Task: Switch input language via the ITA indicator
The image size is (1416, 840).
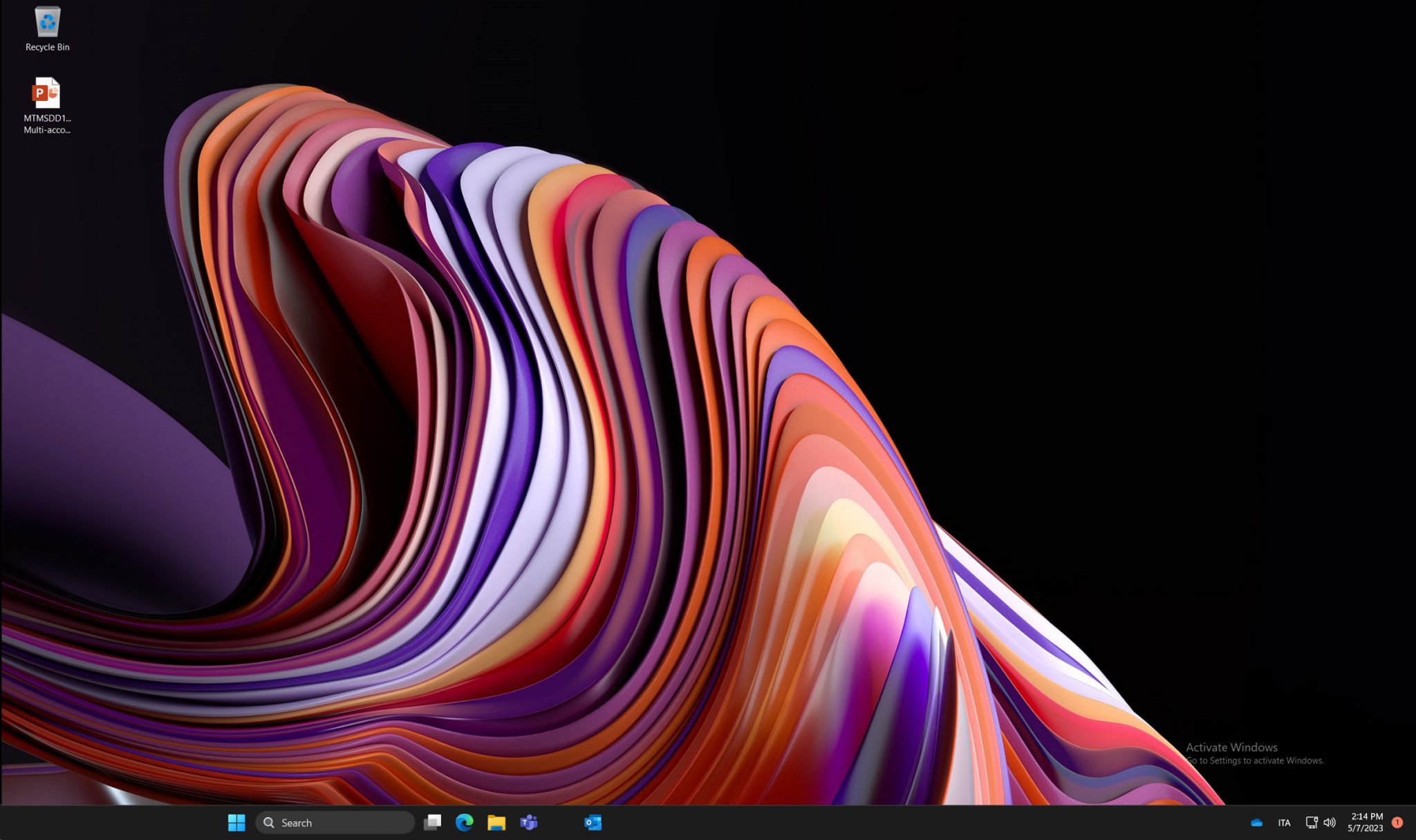Action: (1285, 823)
